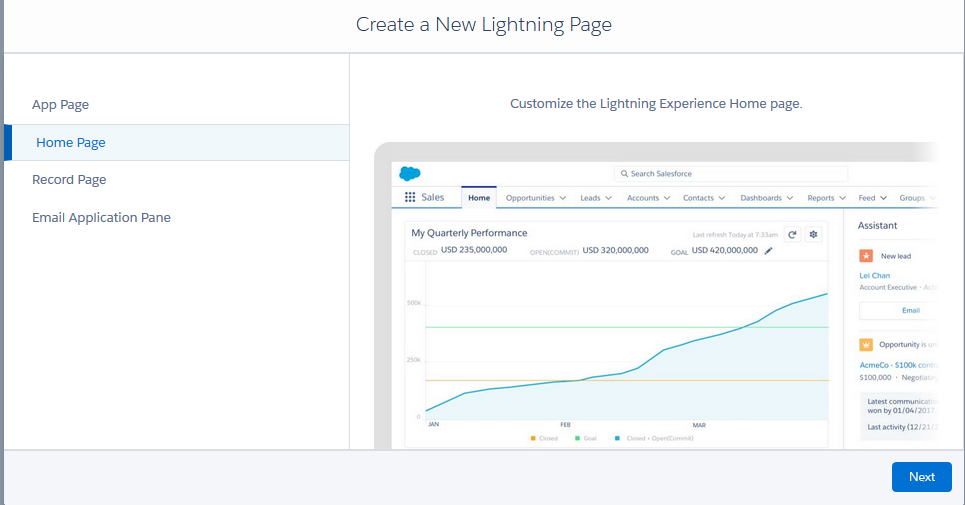Image resolution: width=965 pixels, height=505 pixels.
Task: Open the Lei Chan lead link
Action: click(x=875, y=275)
